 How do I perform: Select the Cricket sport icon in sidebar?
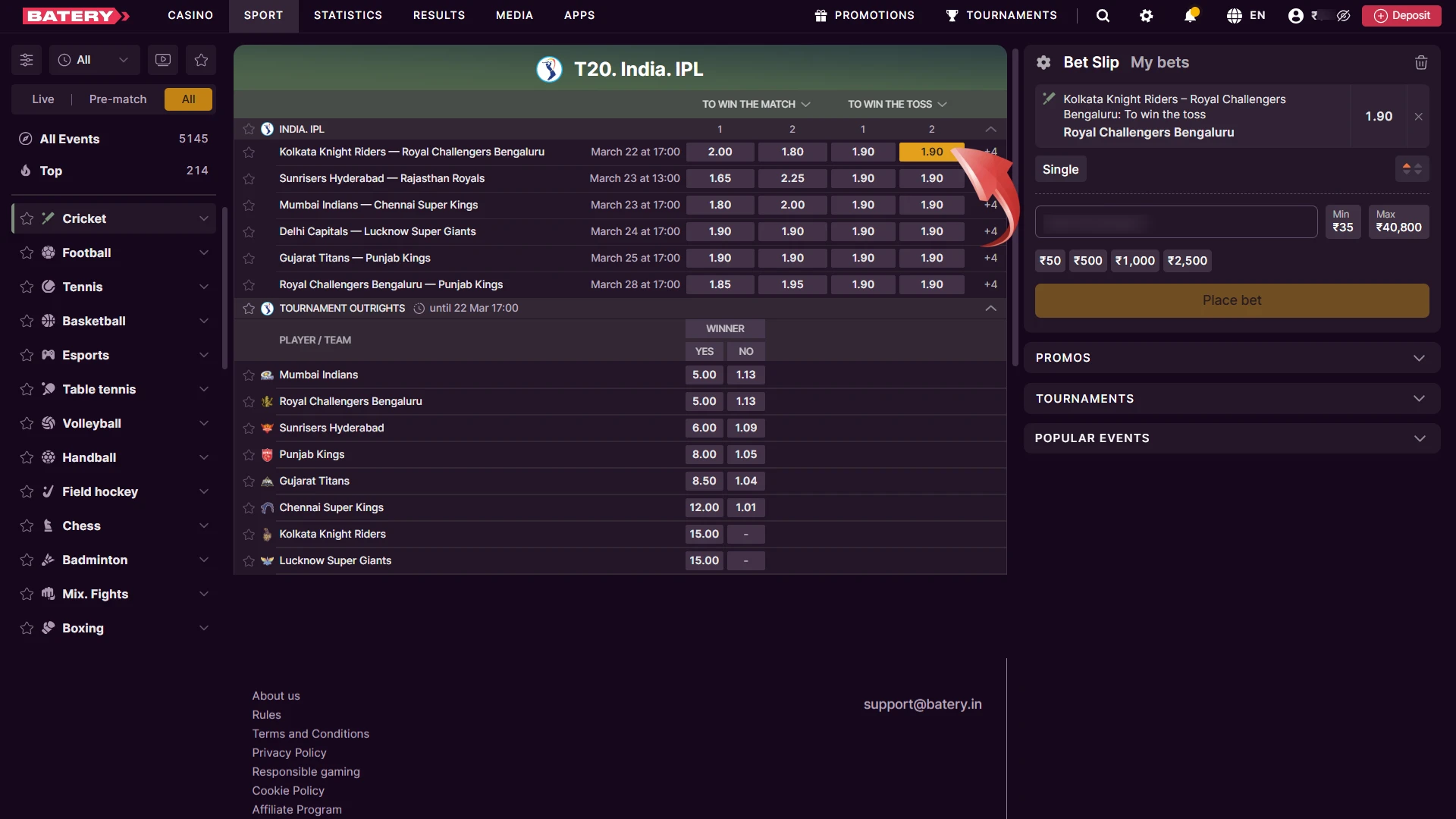[x=48, y=218]
